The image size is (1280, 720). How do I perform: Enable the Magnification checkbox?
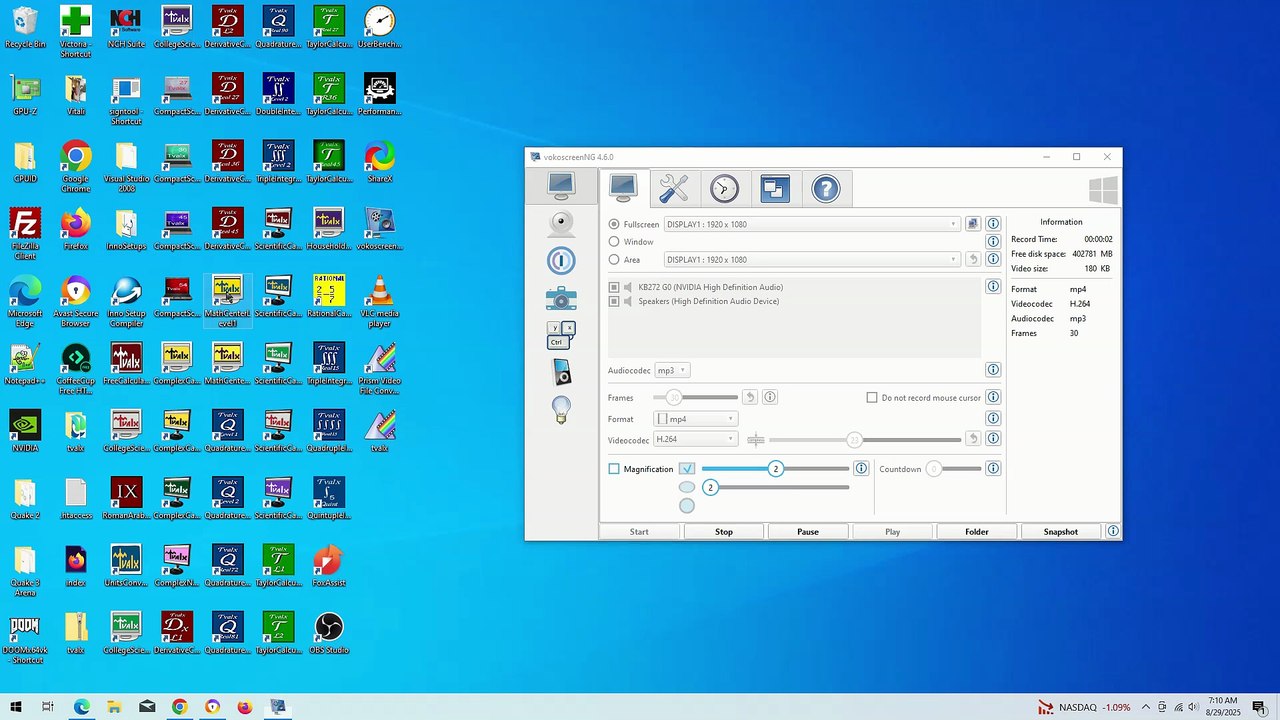click(x=614, y=469)
